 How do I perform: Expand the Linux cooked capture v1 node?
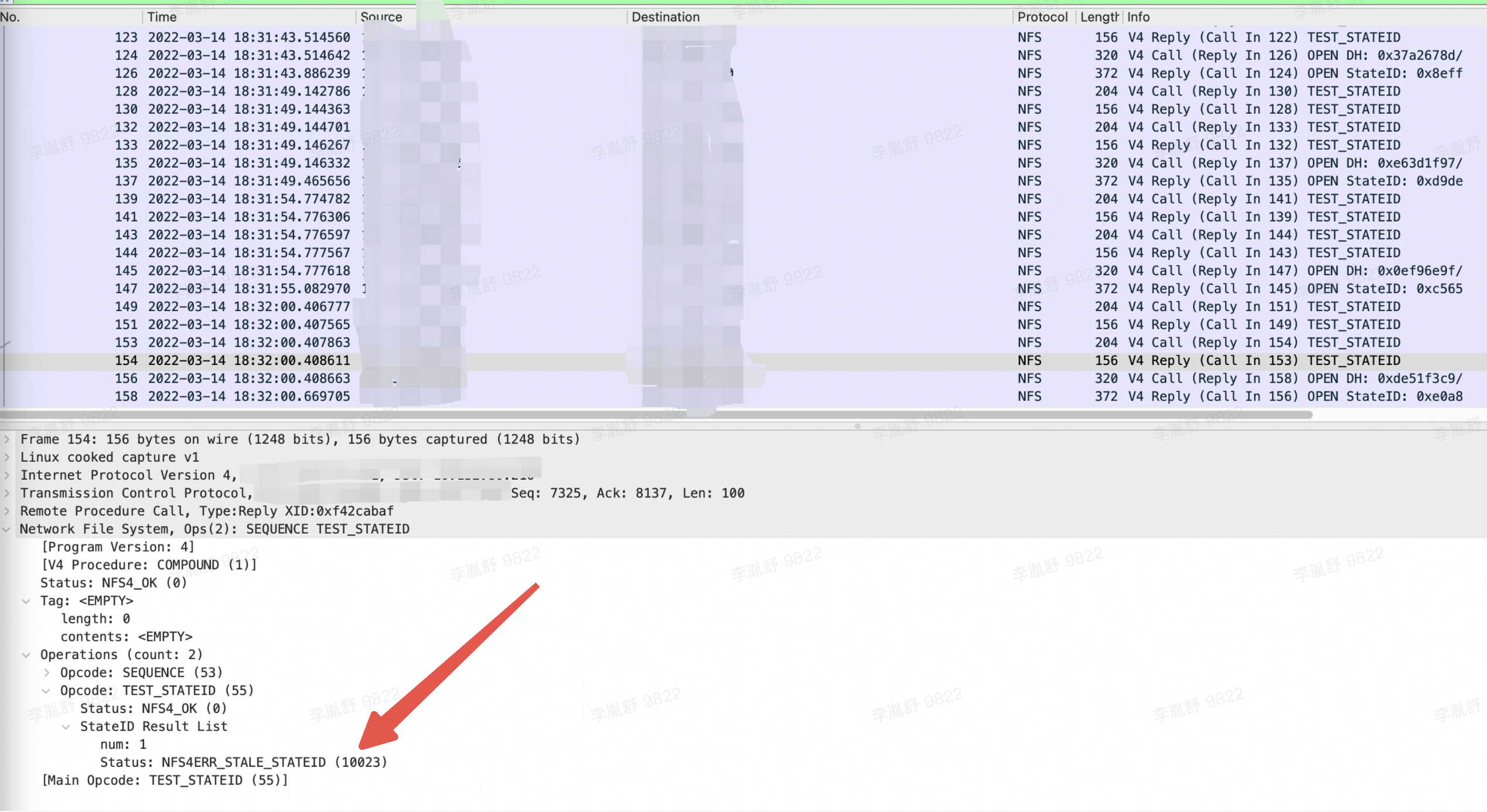6,457
